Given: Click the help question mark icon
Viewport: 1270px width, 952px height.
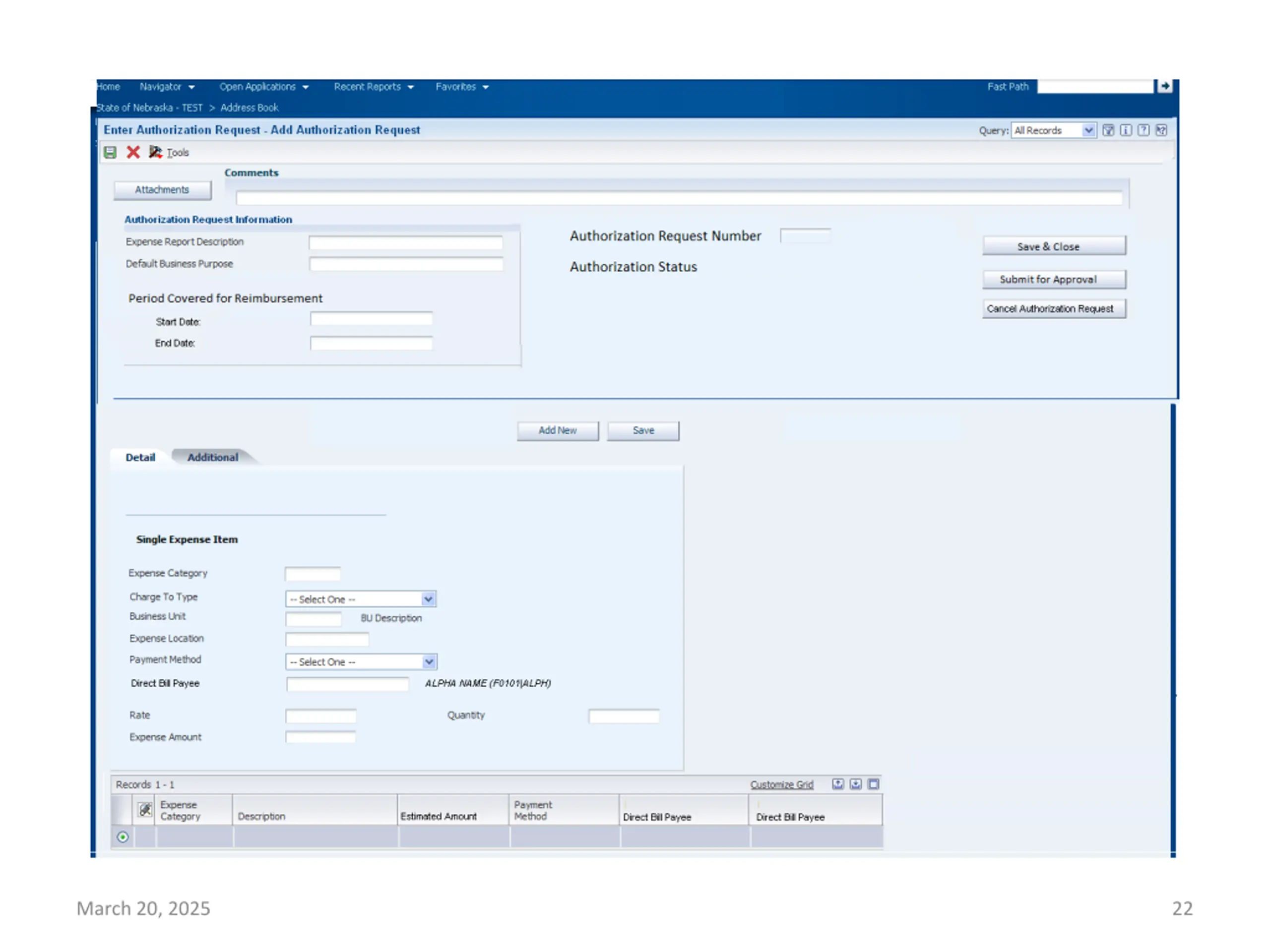Looking at the screenshot, I should click(x=1143, y=130).
